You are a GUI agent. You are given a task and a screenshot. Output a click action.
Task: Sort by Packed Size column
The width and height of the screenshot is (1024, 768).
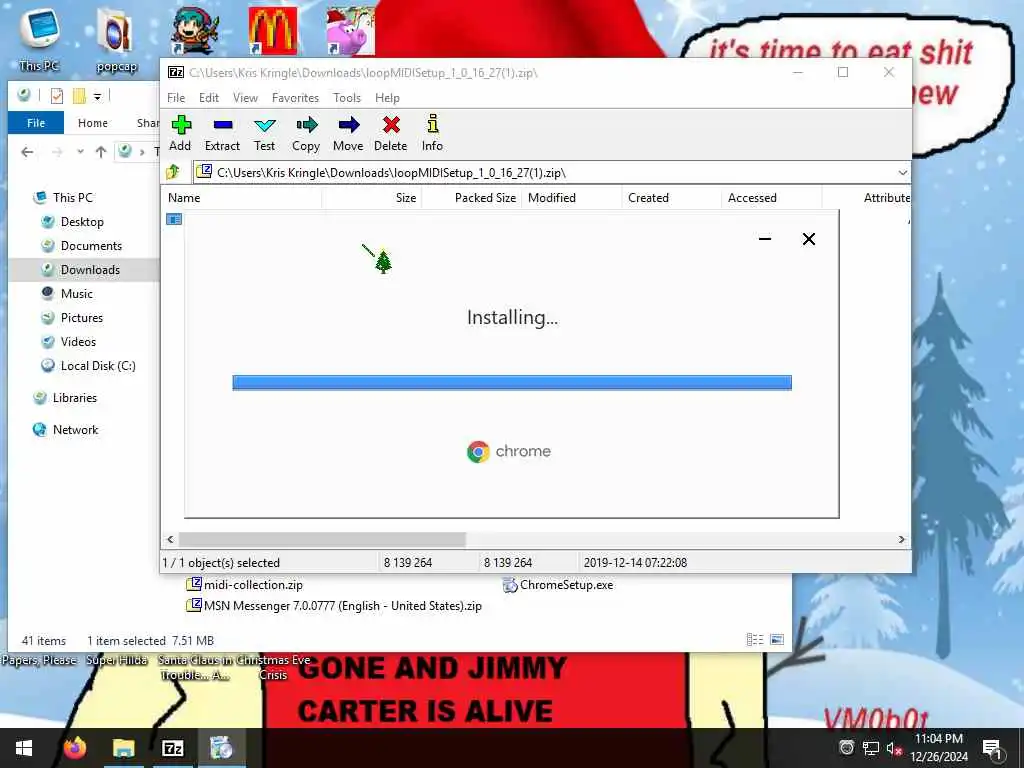[472, 198]
